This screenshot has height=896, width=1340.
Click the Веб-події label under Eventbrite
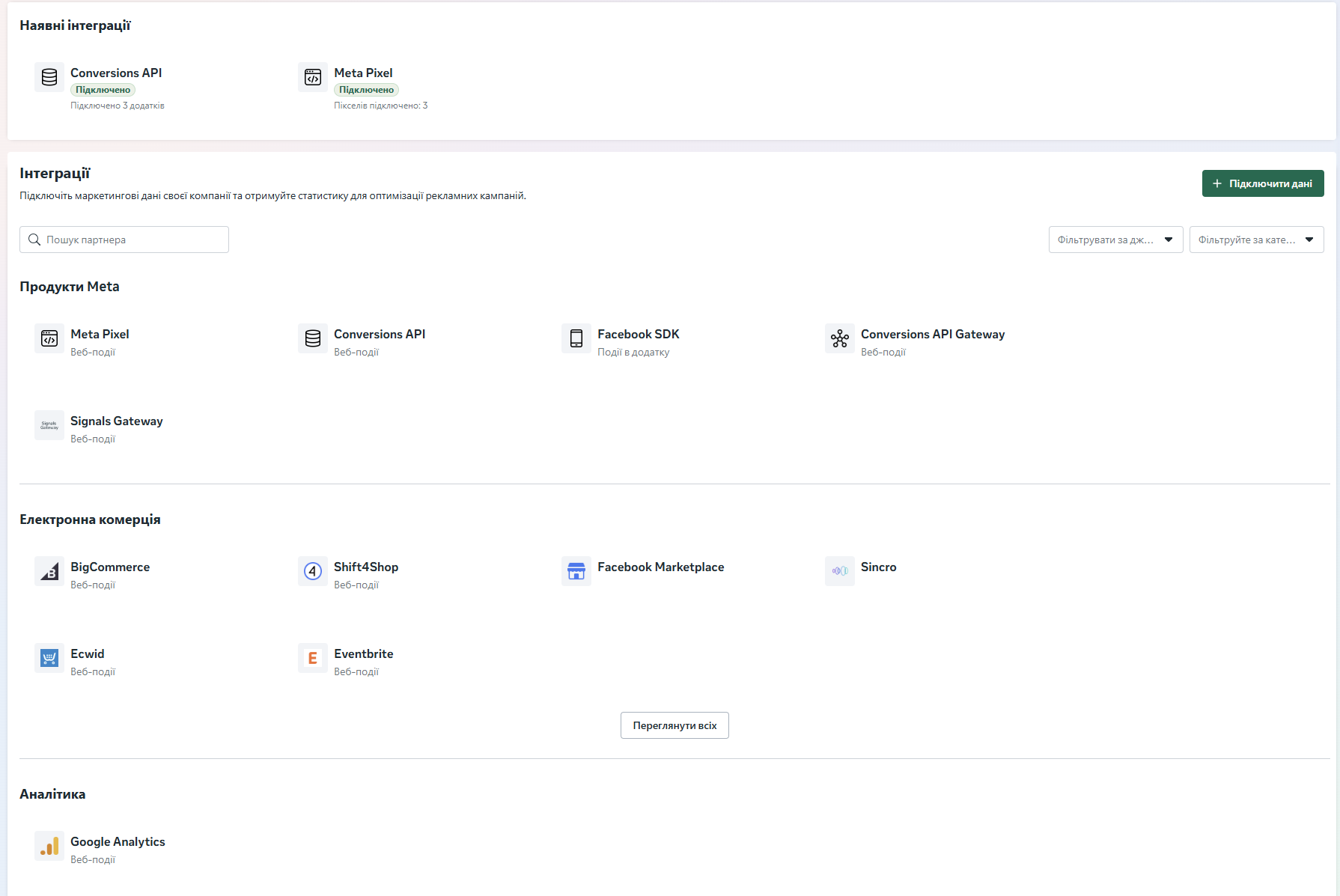pos(356,671)
